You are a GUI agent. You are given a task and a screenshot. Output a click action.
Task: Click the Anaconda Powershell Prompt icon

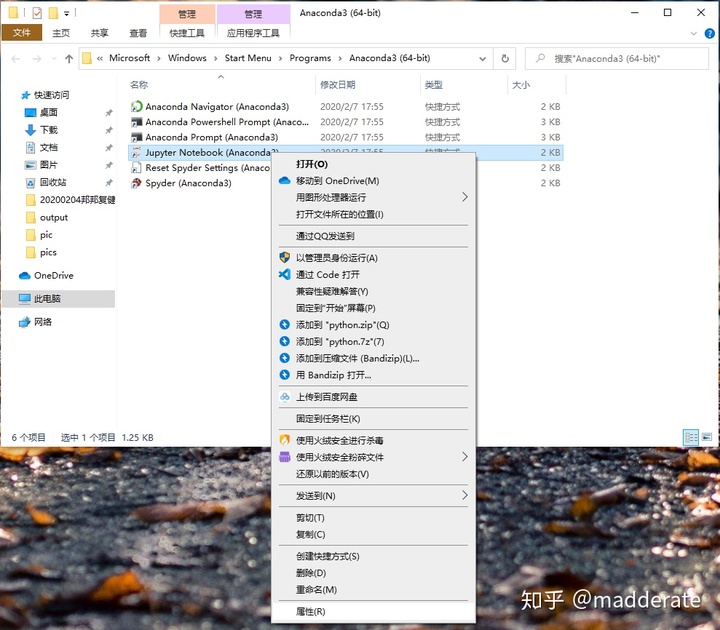point(136,122)
